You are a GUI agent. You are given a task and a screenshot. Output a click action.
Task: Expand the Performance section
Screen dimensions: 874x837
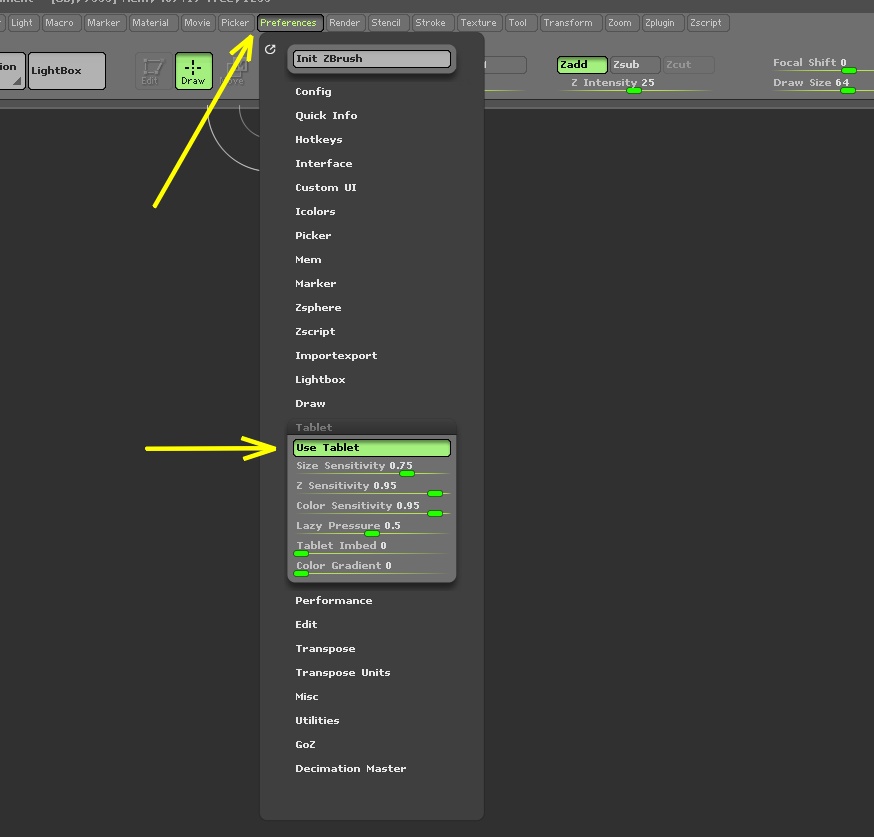tap(334, 600)
